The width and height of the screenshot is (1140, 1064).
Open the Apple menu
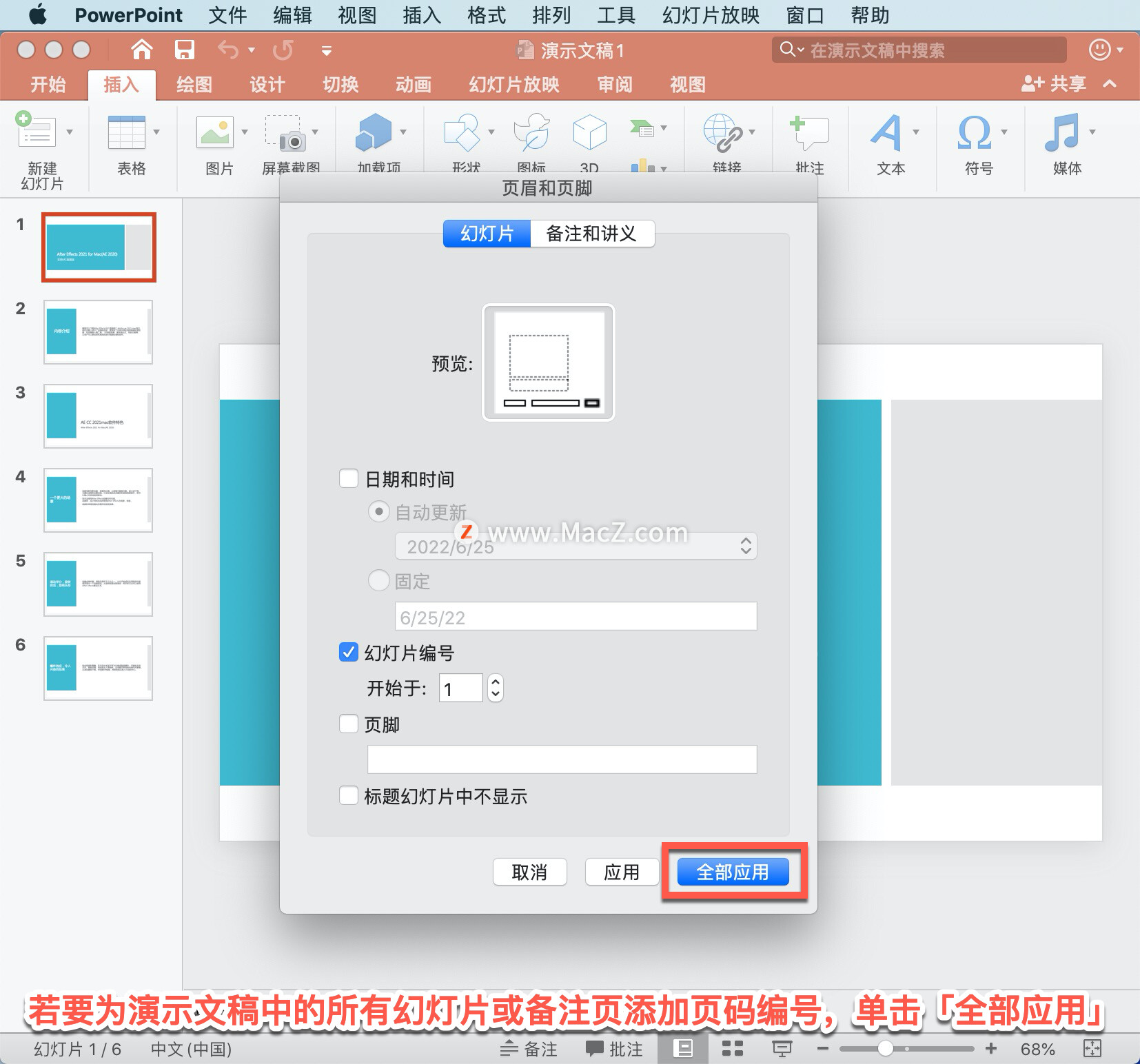point(38,14)
